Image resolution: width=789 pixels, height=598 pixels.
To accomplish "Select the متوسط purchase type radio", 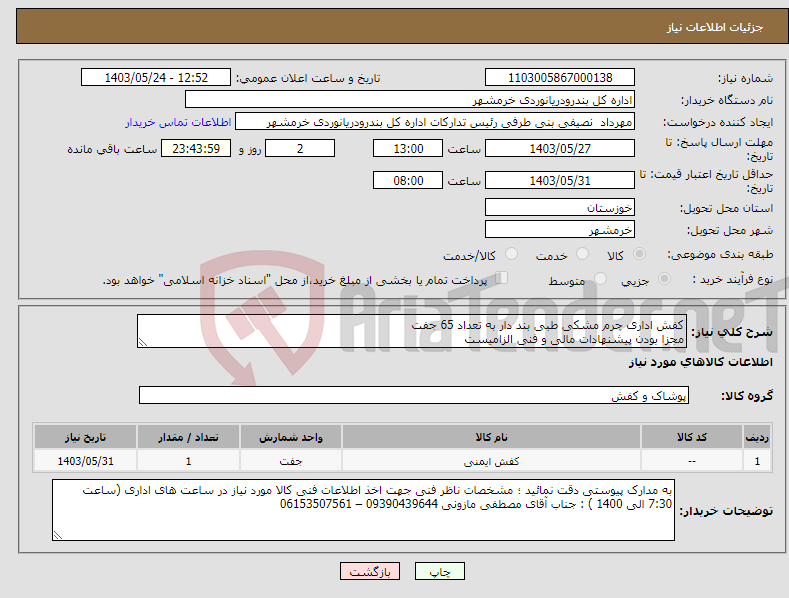I will (600, 278).
